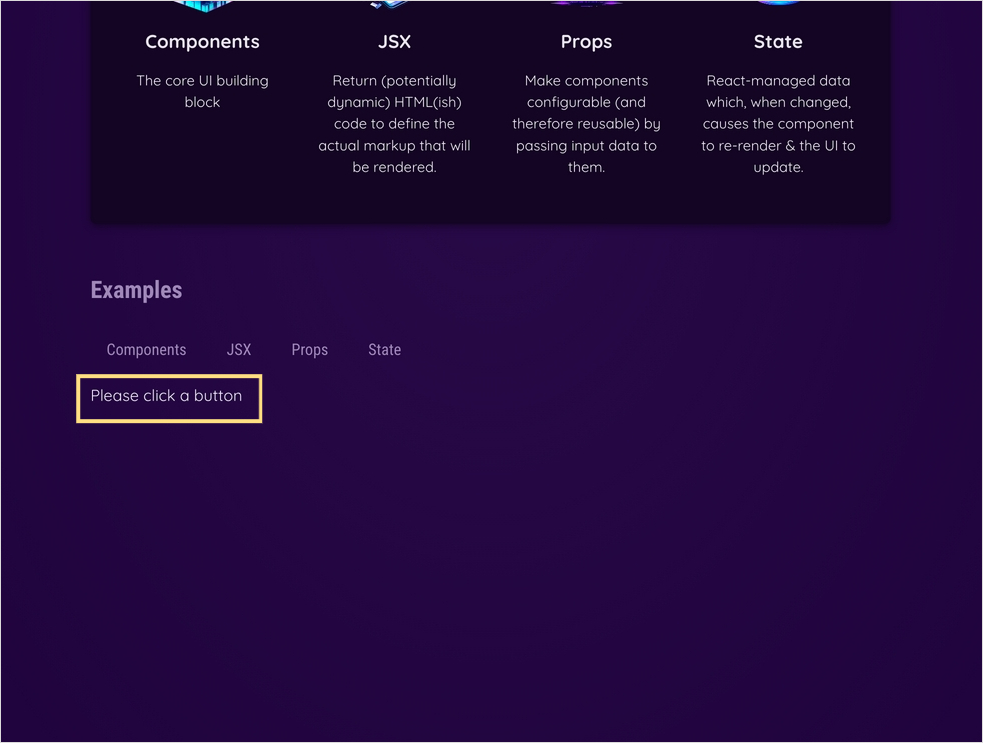The image size is (983, 743).
Task: Select the Components card title
Action: (x=202, y=42)
